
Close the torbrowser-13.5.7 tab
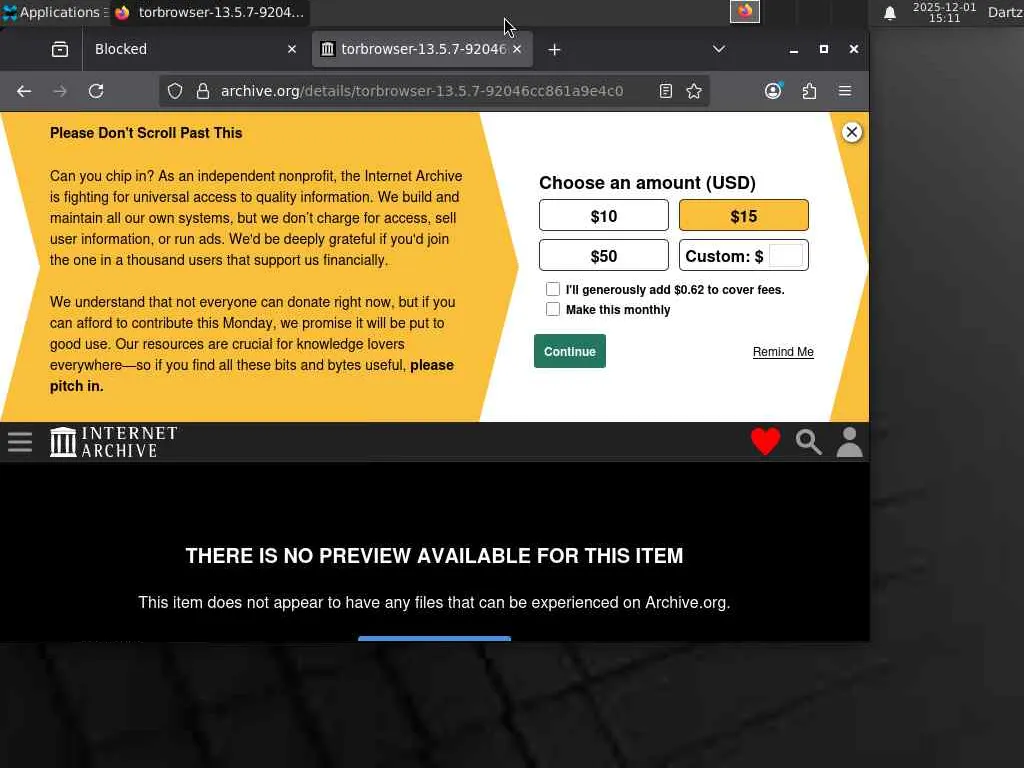[x=517, y=50]
